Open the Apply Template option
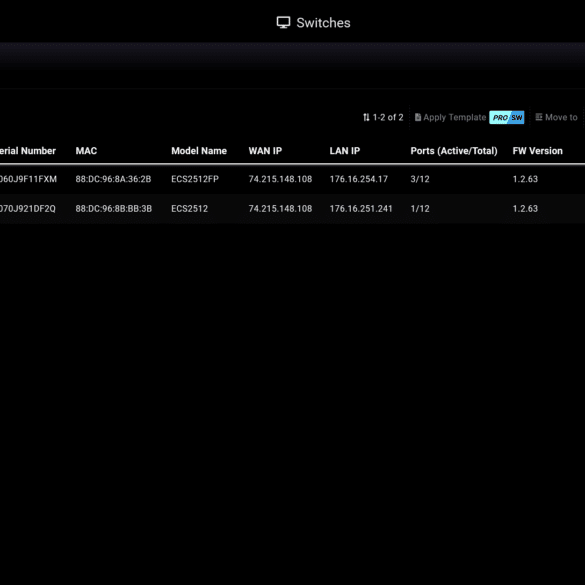Viewport: 585px width, 585px height. [450, 117]
